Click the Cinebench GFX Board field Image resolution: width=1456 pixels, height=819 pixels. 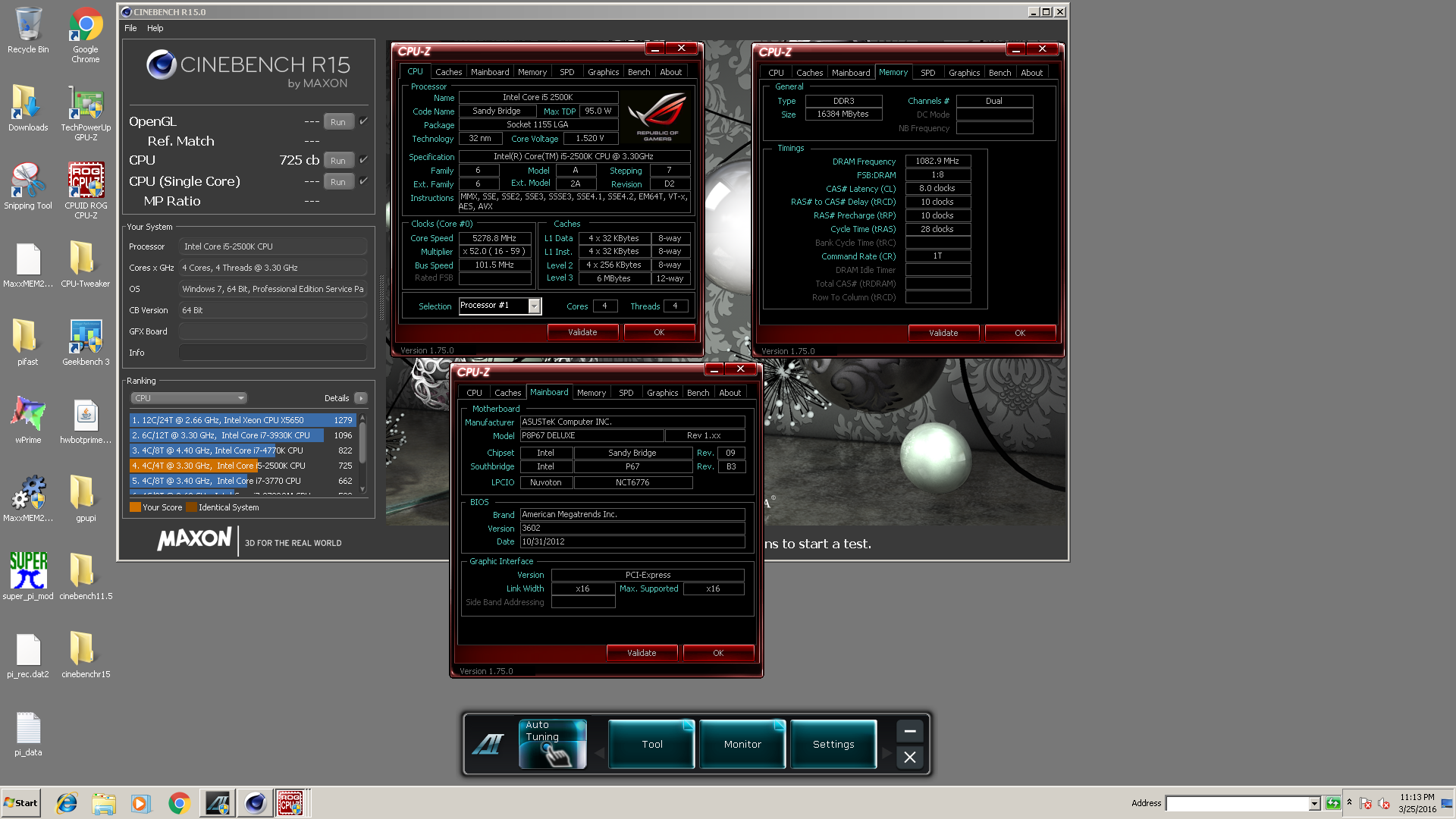tap(273, 331)
